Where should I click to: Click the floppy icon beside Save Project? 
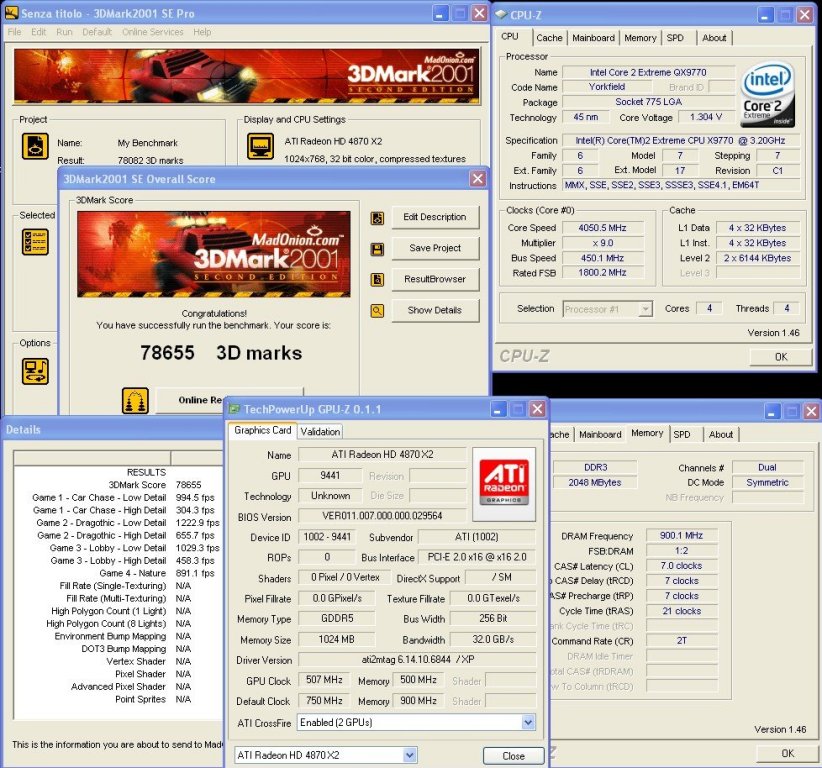coord(377,249)
